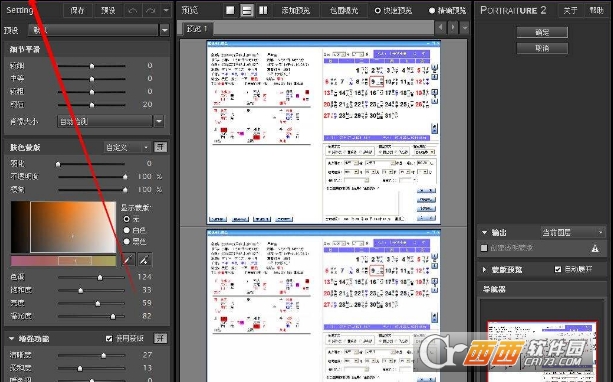Click the redo arrow icon in Setting bar
The image size is (613, 382).
pyautogui.click(x=151, y=11)
